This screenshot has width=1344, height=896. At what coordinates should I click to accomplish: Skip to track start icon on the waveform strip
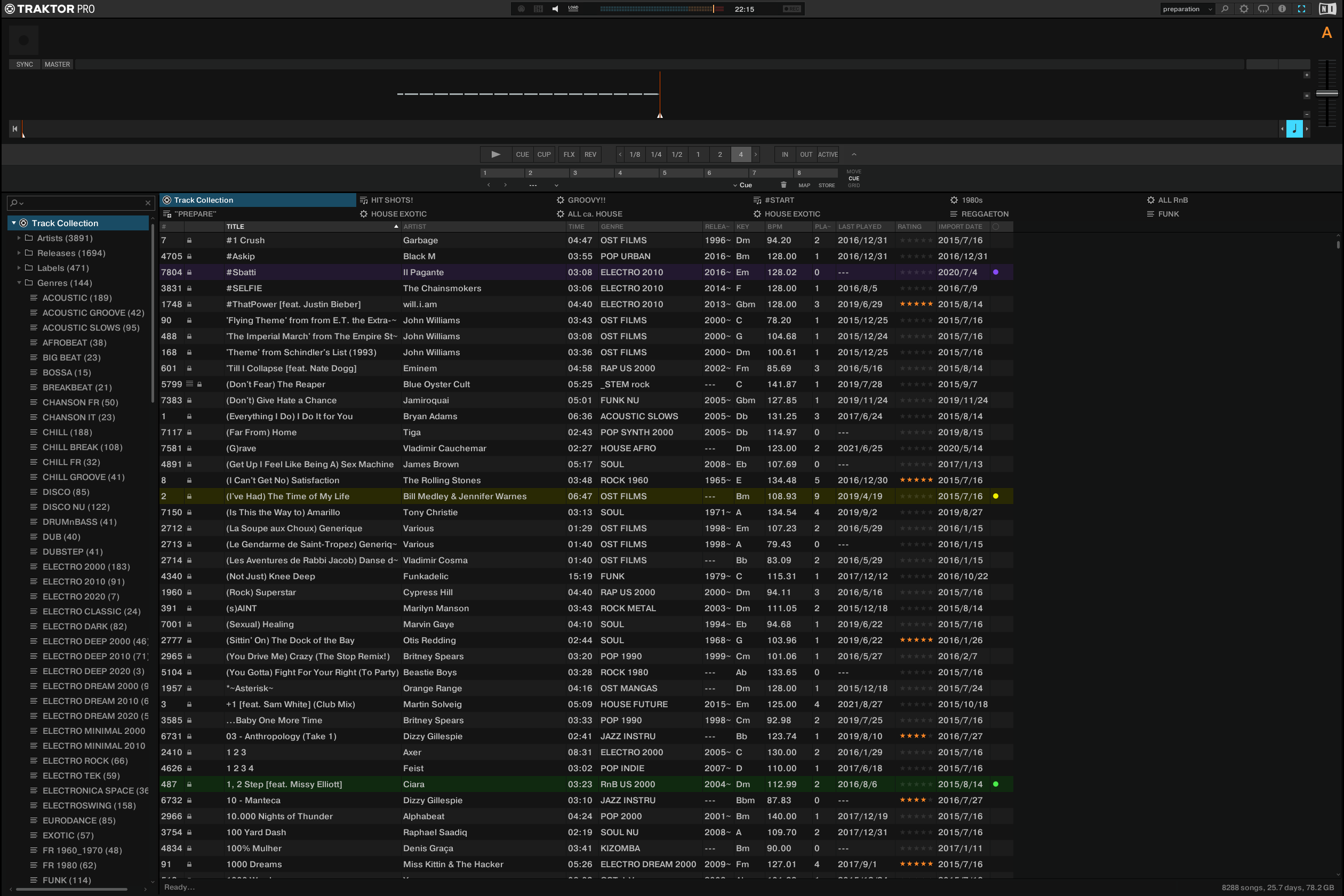(15, 129)
